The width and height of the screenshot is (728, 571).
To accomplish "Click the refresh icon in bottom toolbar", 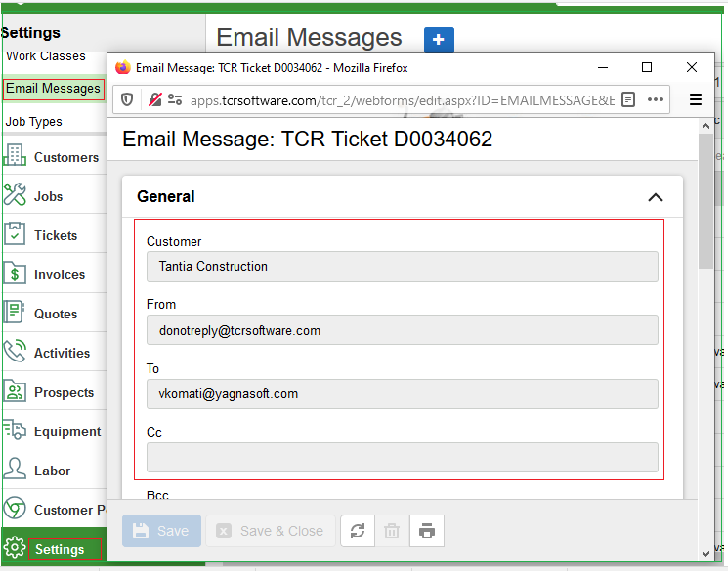I will [x=358, y=531].
